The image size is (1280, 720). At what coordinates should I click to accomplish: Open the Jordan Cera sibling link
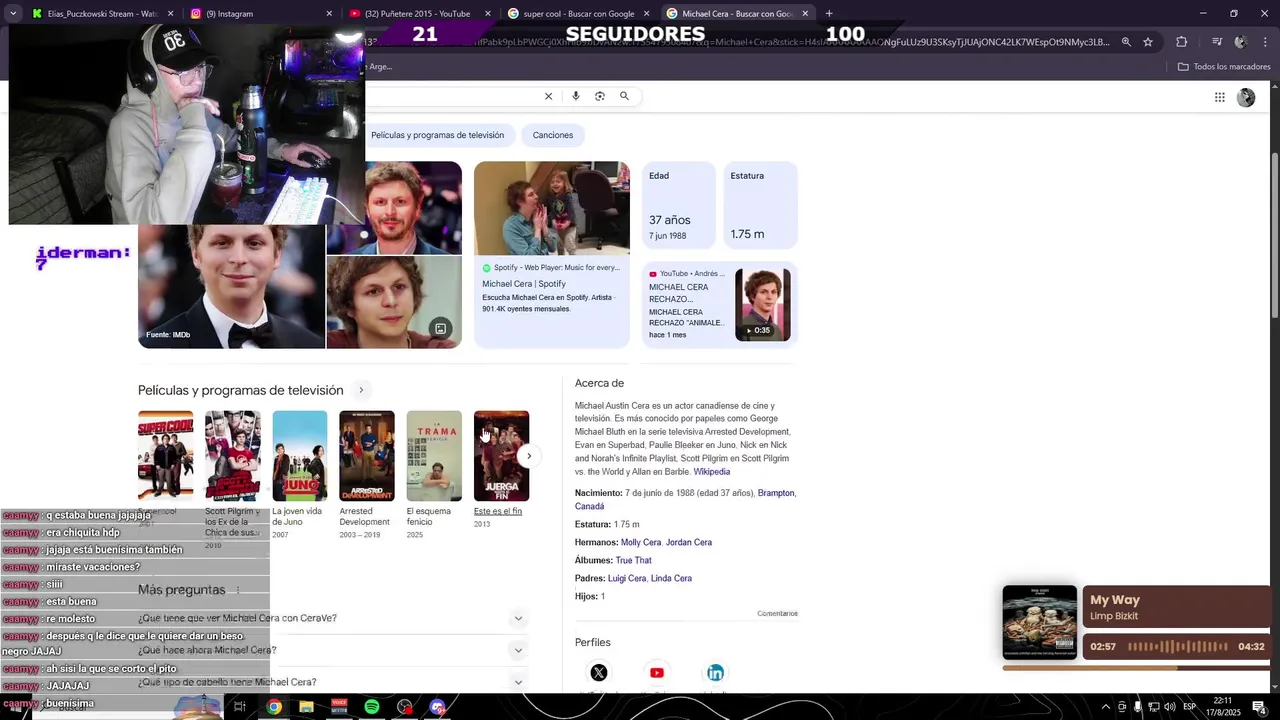[x=689, y=542]
